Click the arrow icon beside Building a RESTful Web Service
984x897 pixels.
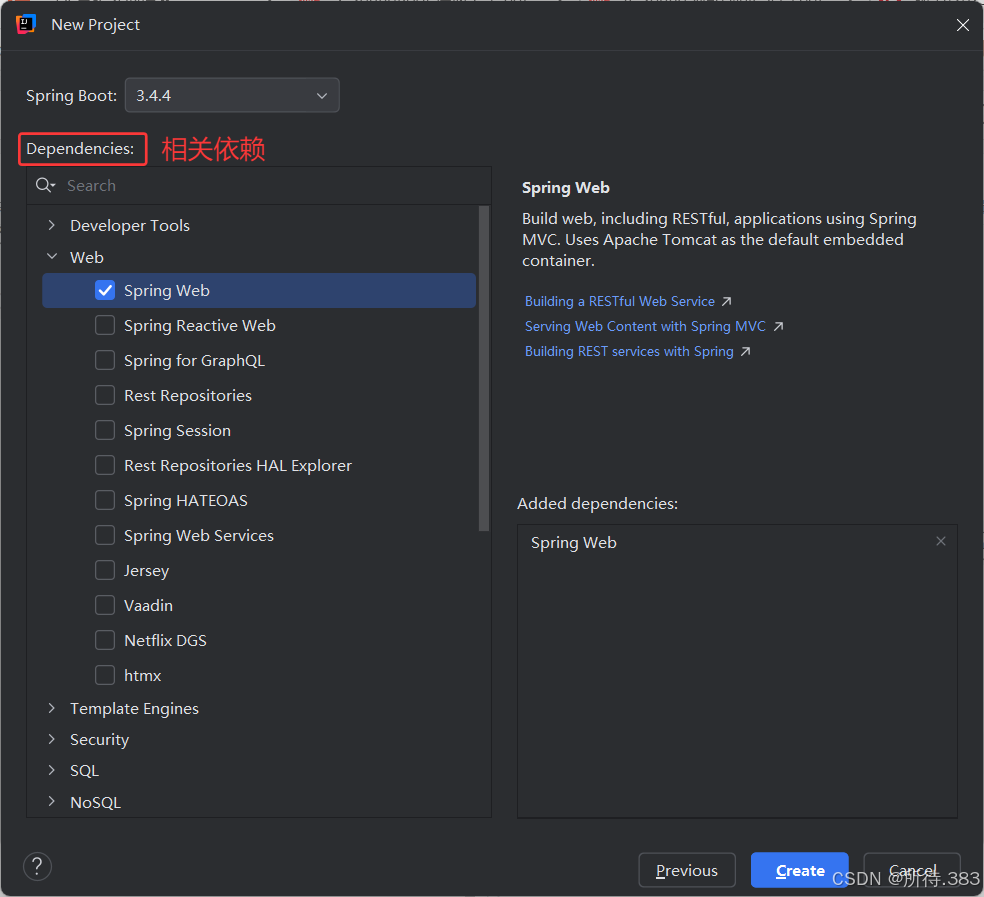click(x=726, y=301)
